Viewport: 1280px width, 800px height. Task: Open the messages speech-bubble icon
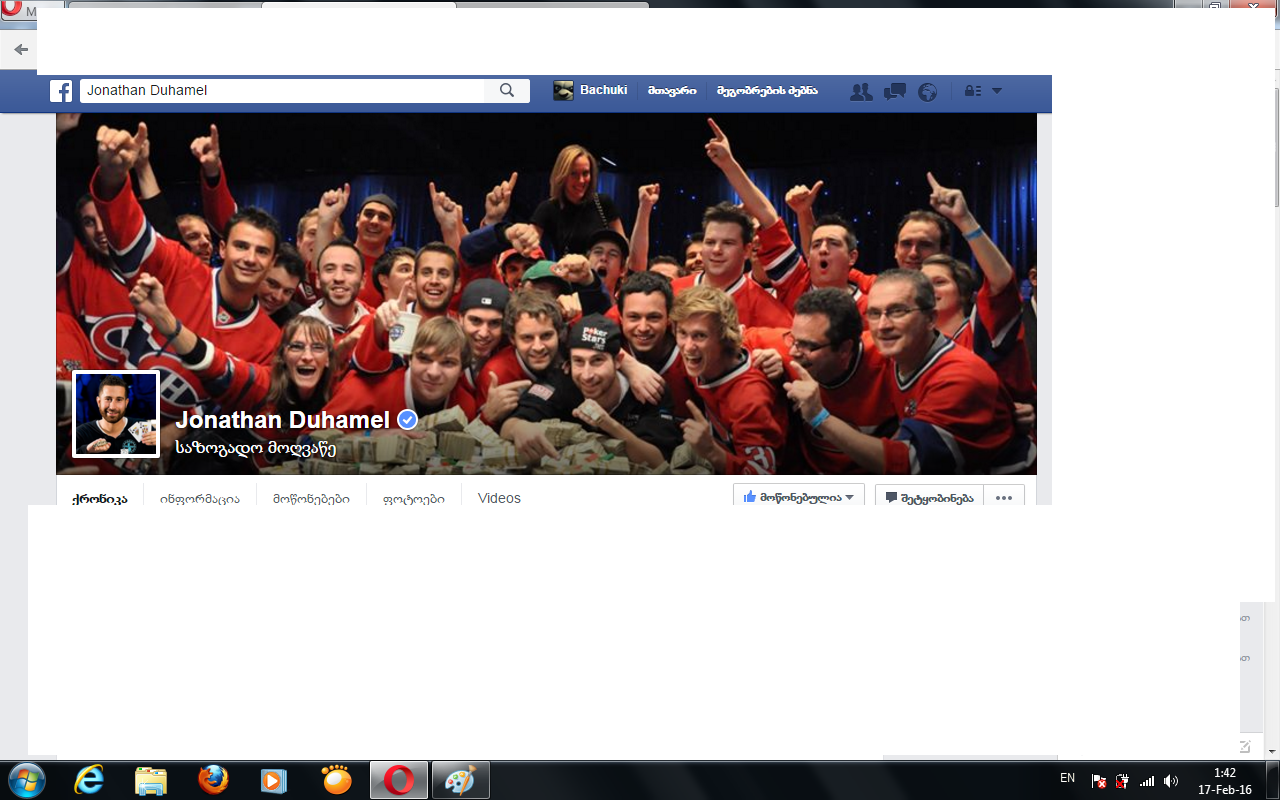(895, 92)
